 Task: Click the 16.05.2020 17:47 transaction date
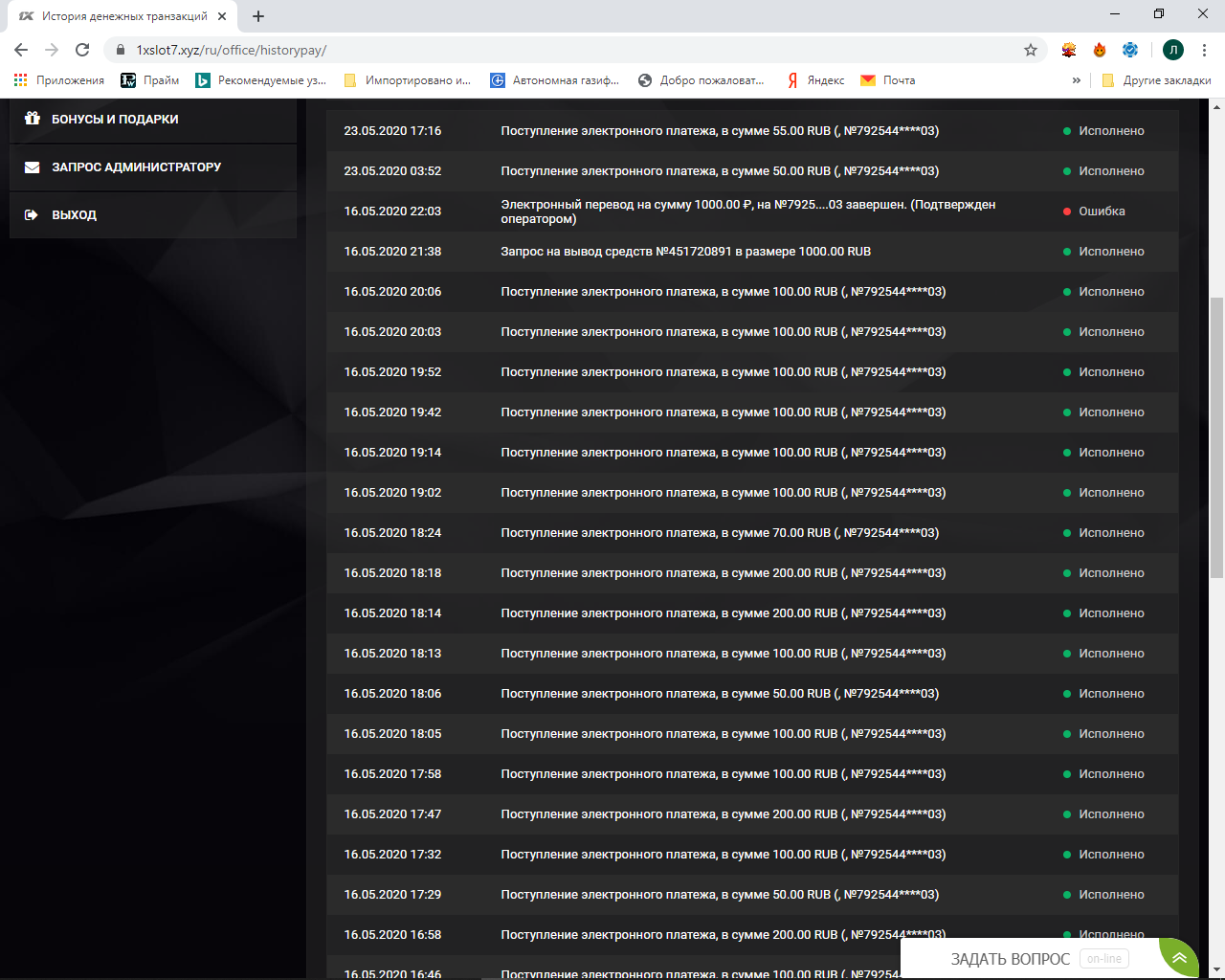[x=392, y=814]
